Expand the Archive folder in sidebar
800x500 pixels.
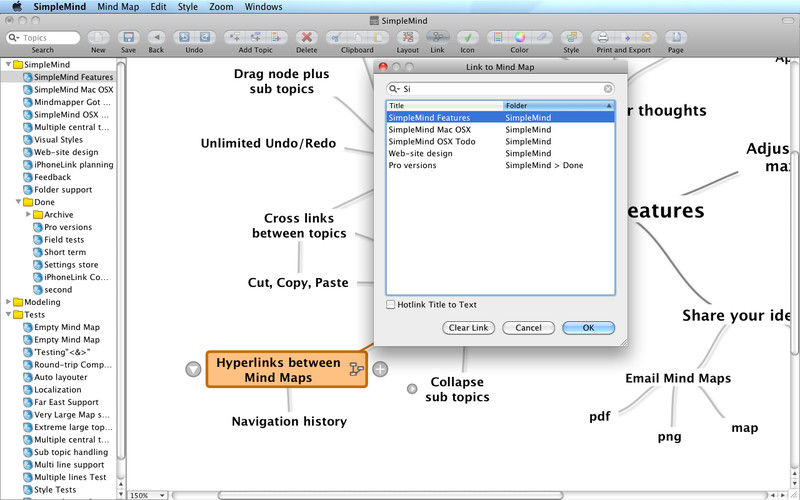pyautogui.click(x=29, y=214)
